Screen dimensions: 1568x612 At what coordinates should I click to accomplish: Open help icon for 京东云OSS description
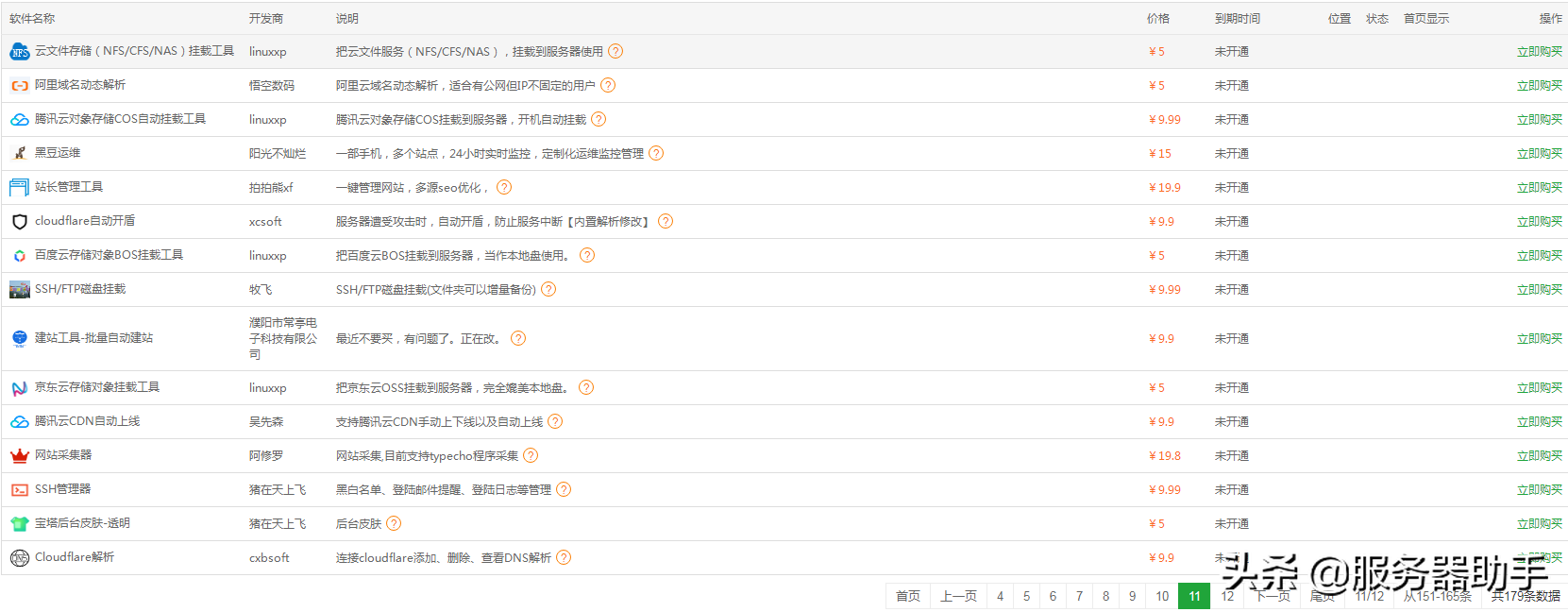pyautogui.click(x=586, y=387)
